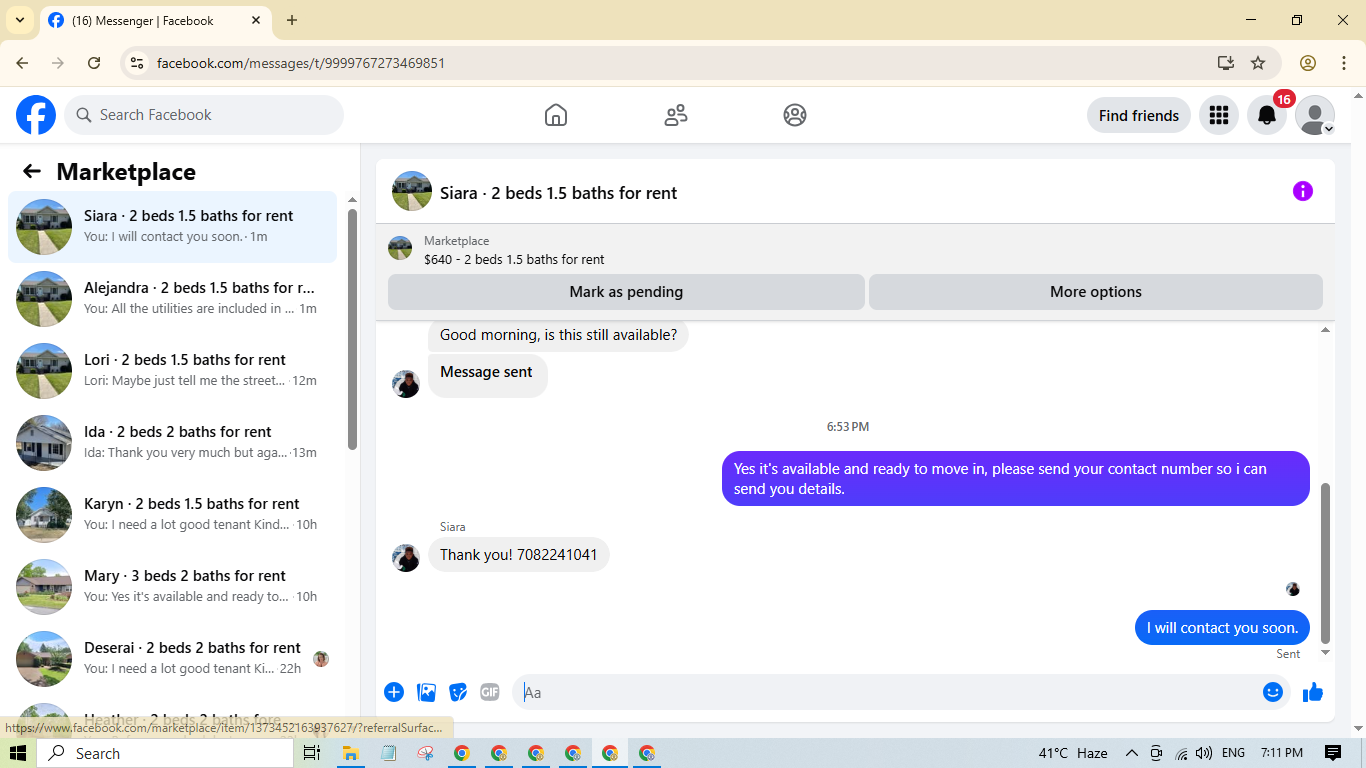
Task: Open Alejandra conversation in the list
Action: 172,299
